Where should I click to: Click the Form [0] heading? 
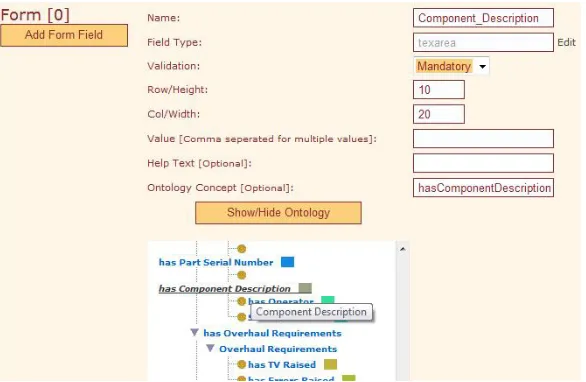35,15
